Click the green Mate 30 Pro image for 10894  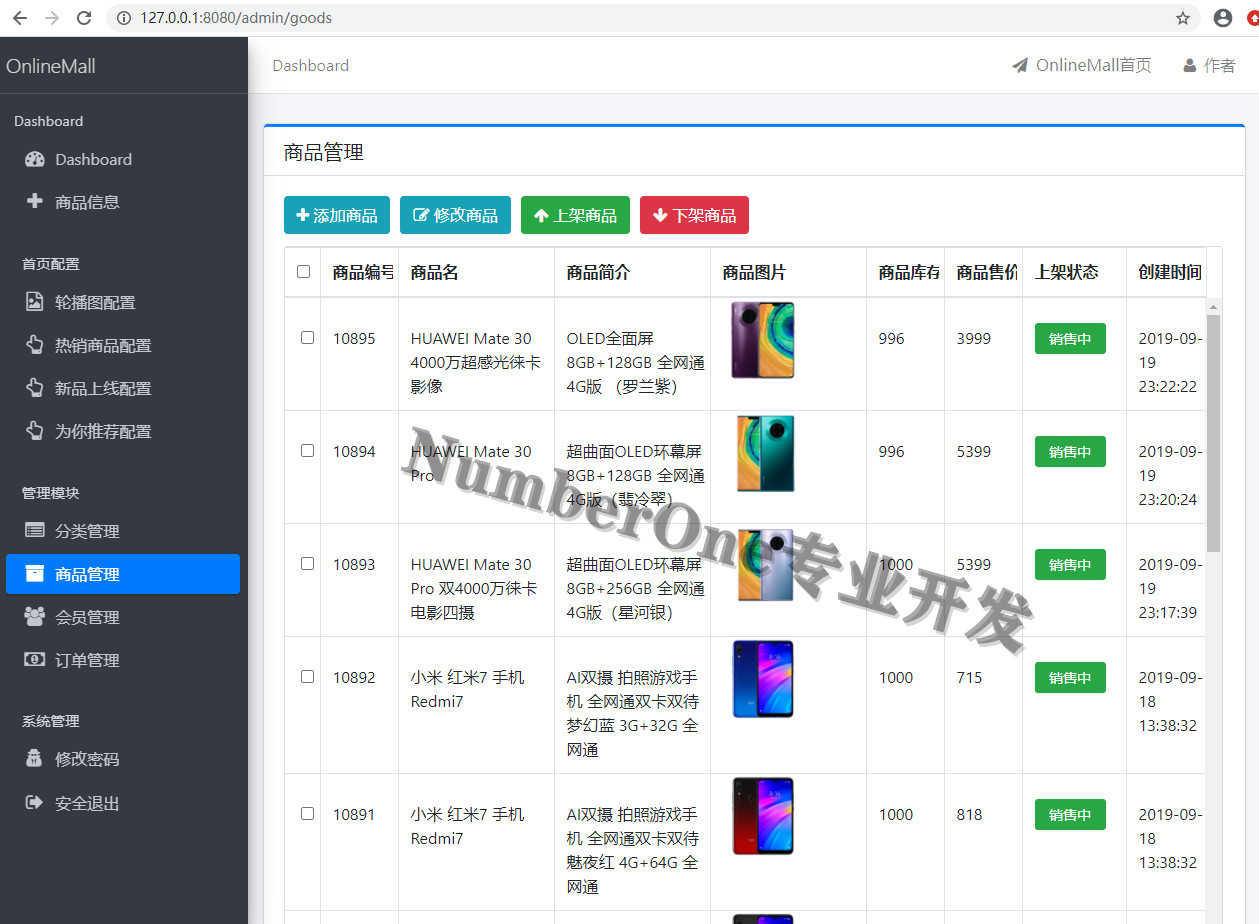click(x=765, y=453)
